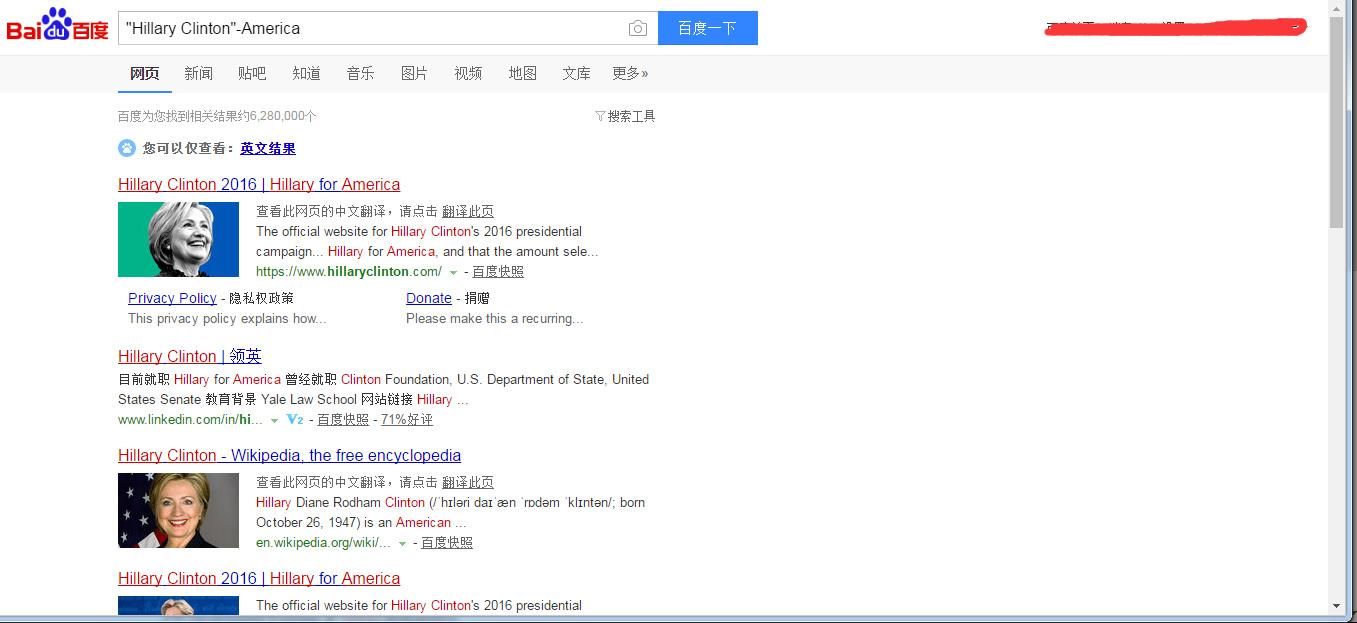Click snippet text 'Please make this a recurring...'
Image resolution: width=1357 pixels, height=623 pixels.
click(494, 319)
